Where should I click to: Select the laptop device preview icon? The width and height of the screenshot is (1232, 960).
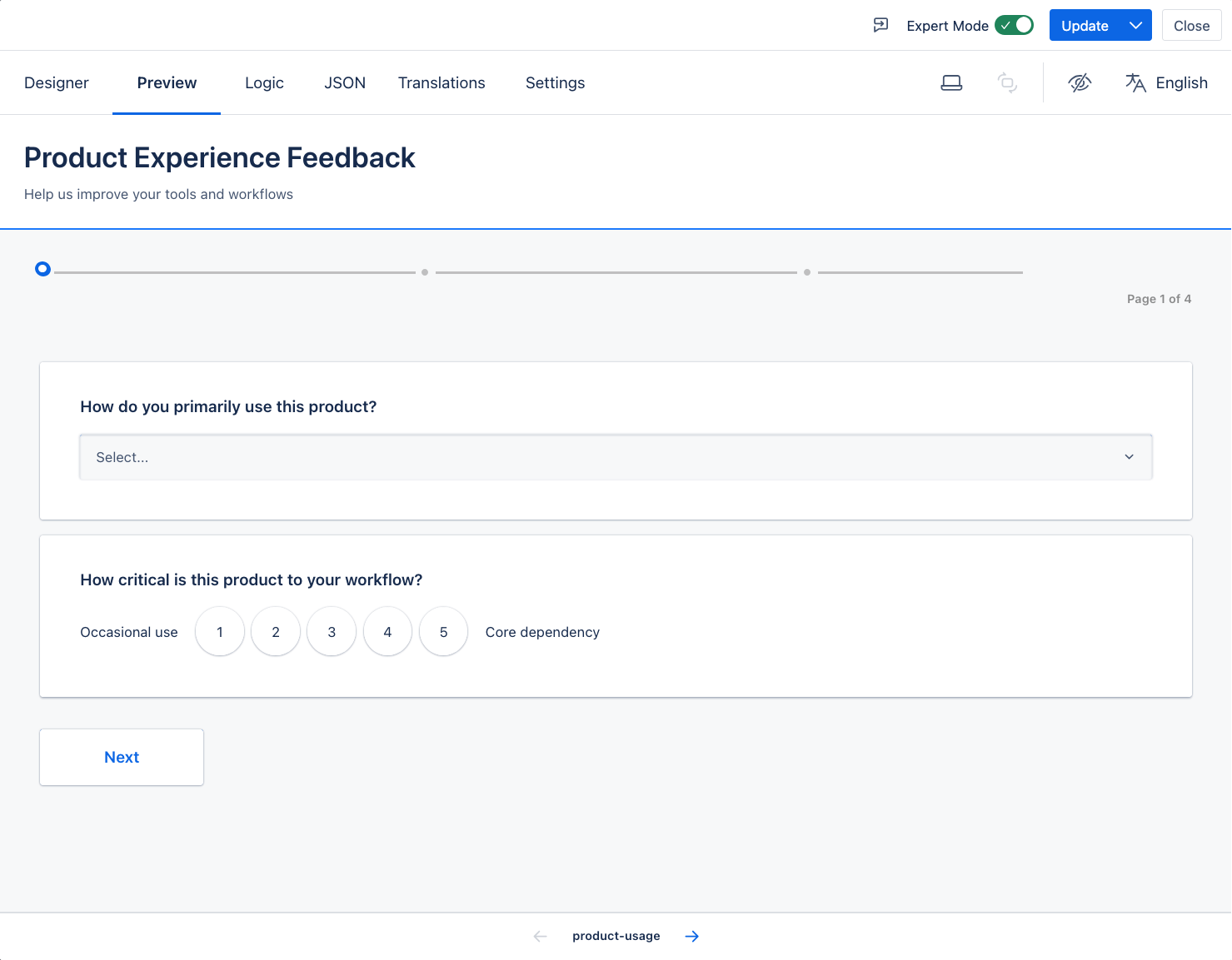pos(951,82)
